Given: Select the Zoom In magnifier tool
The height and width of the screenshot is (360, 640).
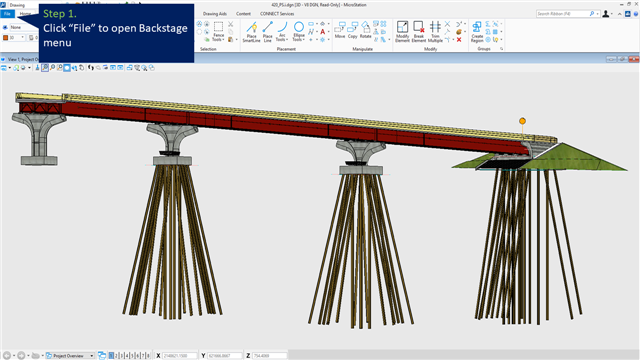Looking at the screenshot, I should (x=45, y=68).
